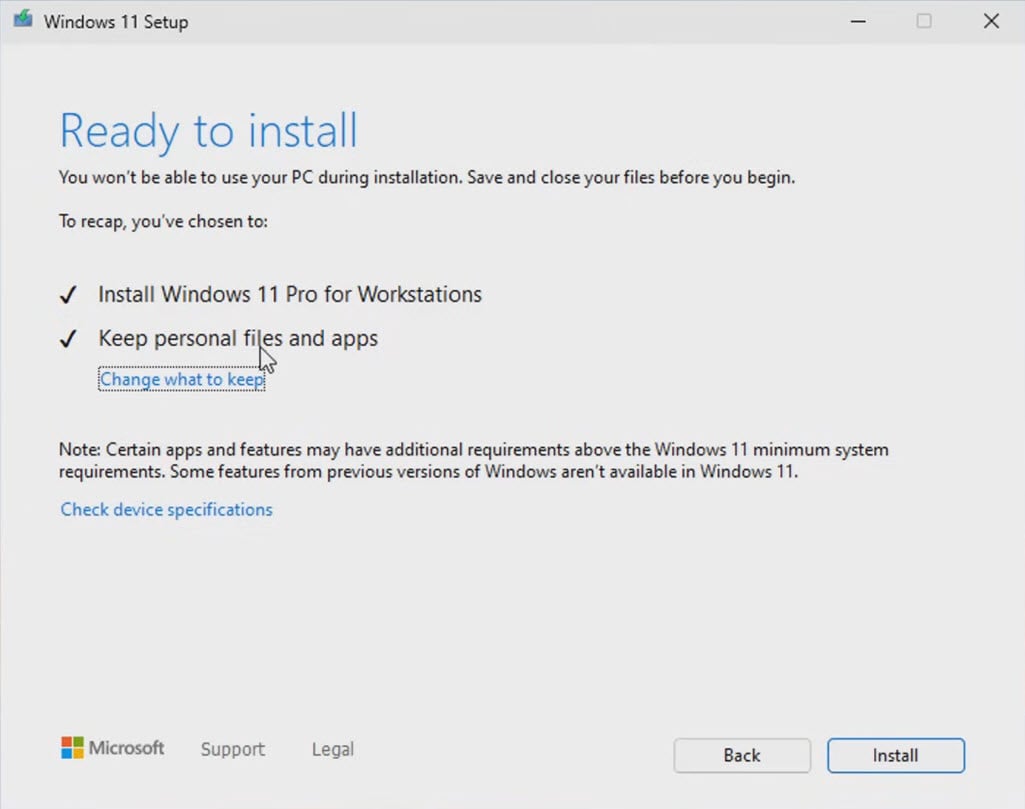Click 'Install Windows 11 Pro for Workstations' text
Screen dimensions: 1025x809
tap(290, 295)
